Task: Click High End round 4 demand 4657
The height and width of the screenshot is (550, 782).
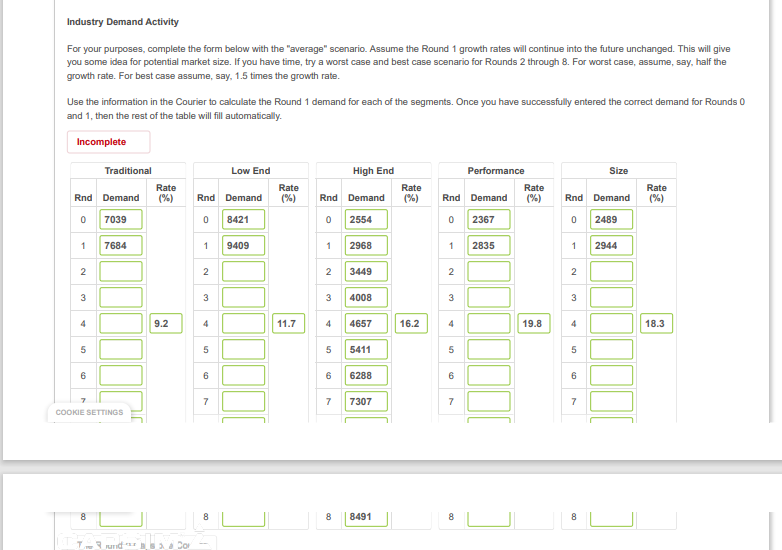Action: pyautogui.click(x=366, y=323)
